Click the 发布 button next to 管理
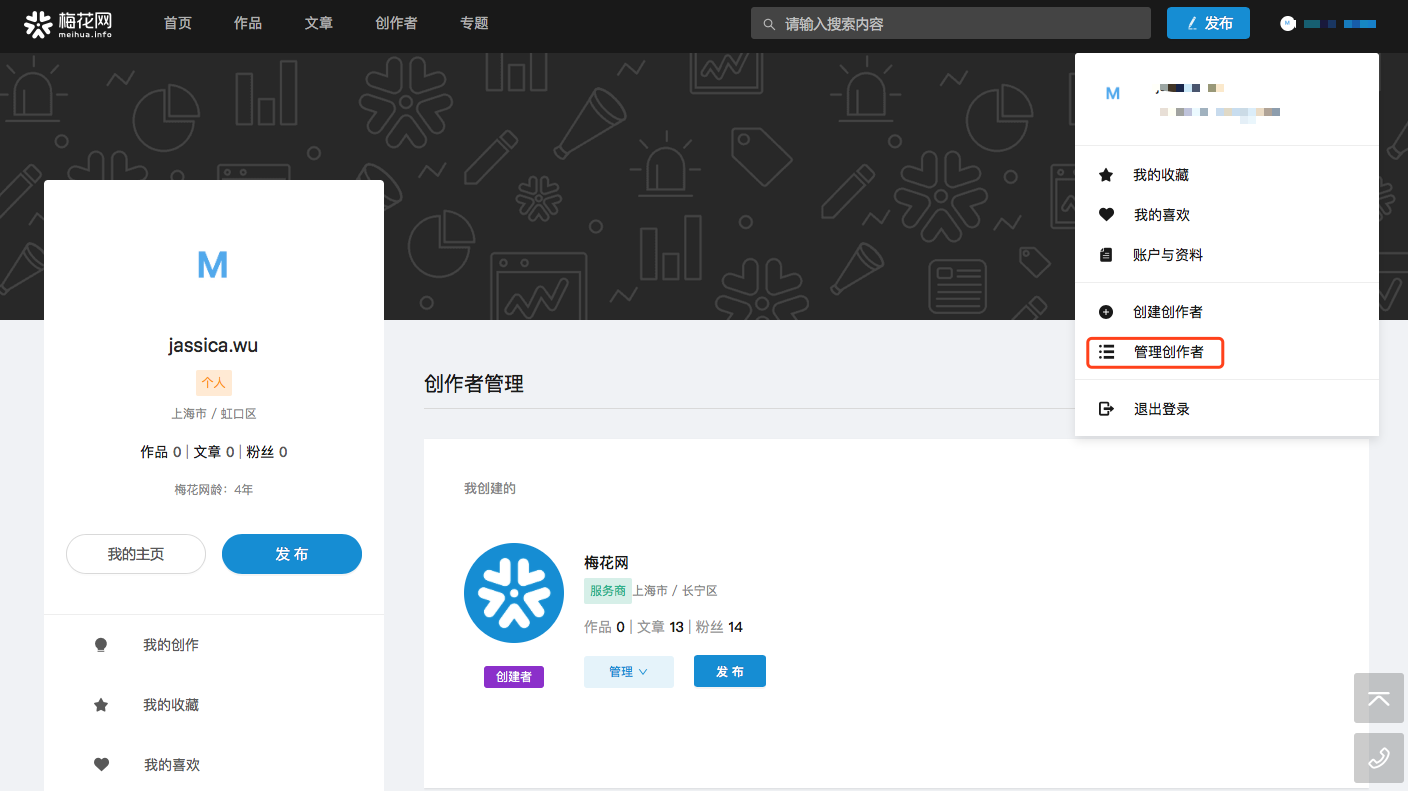The height and width of the screenshot is (791, 1408). click(x=729, y=672)
